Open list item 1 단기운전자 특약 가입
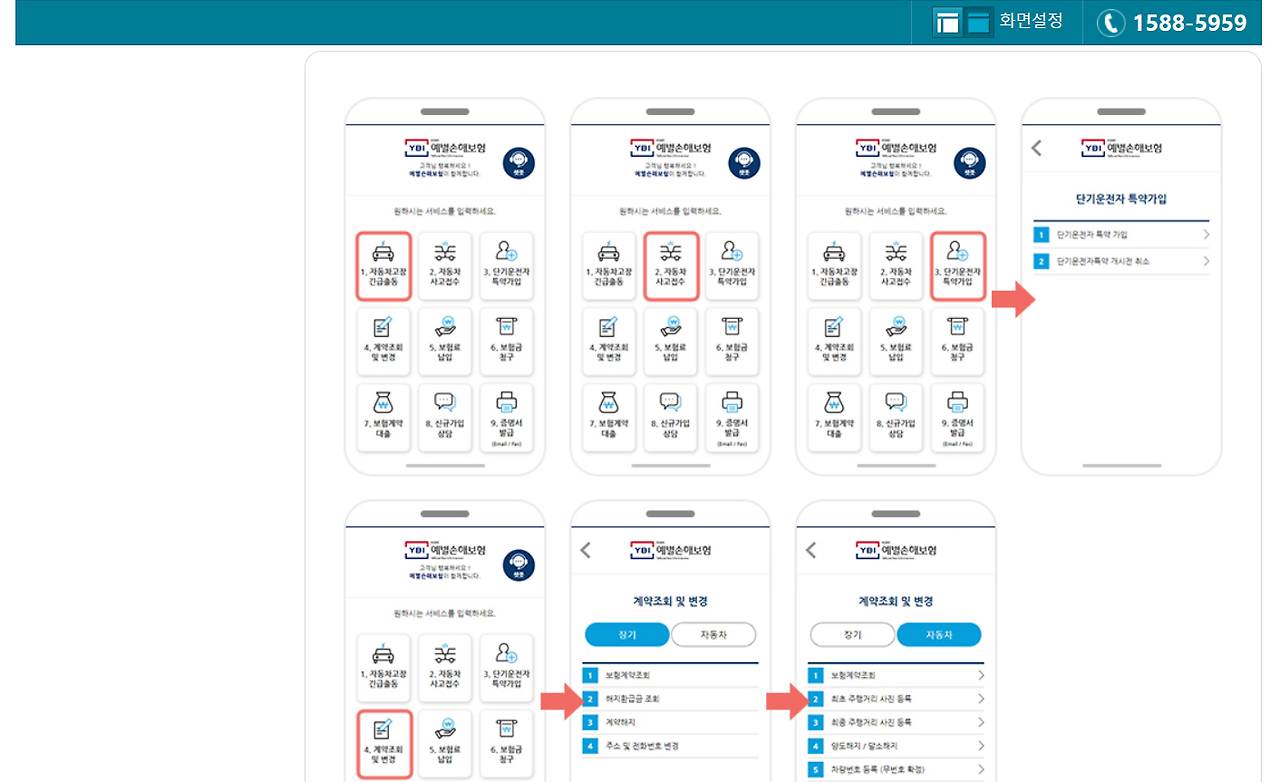 [1121, 235]
